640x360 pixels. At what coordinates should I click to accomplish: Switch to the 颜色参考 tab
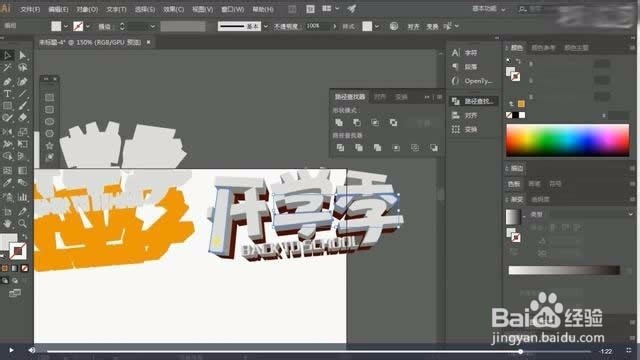[543, 48]
